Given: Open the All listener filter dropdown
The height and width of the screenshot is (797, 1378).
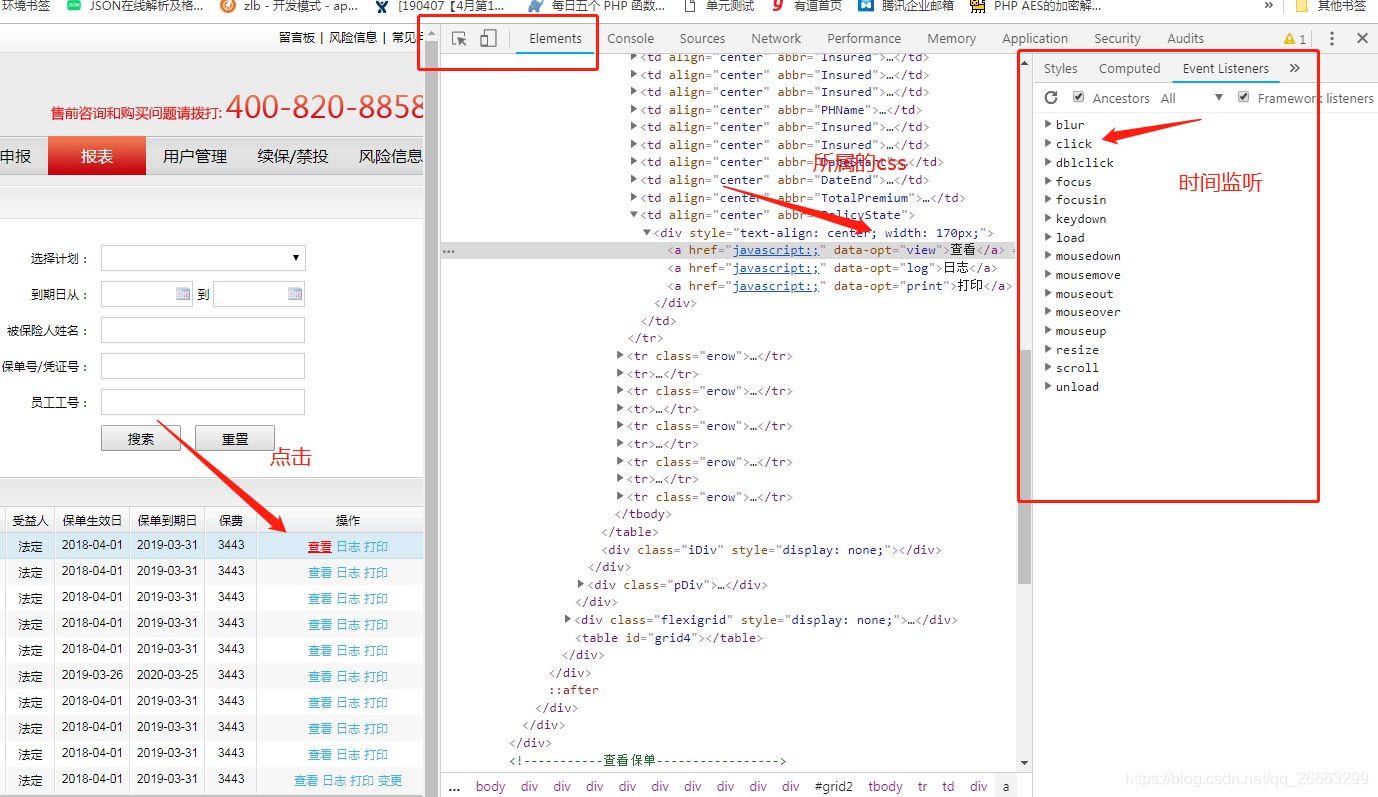Looking at the screenshot, I should pyautogui.click(x=1192, y=98).
